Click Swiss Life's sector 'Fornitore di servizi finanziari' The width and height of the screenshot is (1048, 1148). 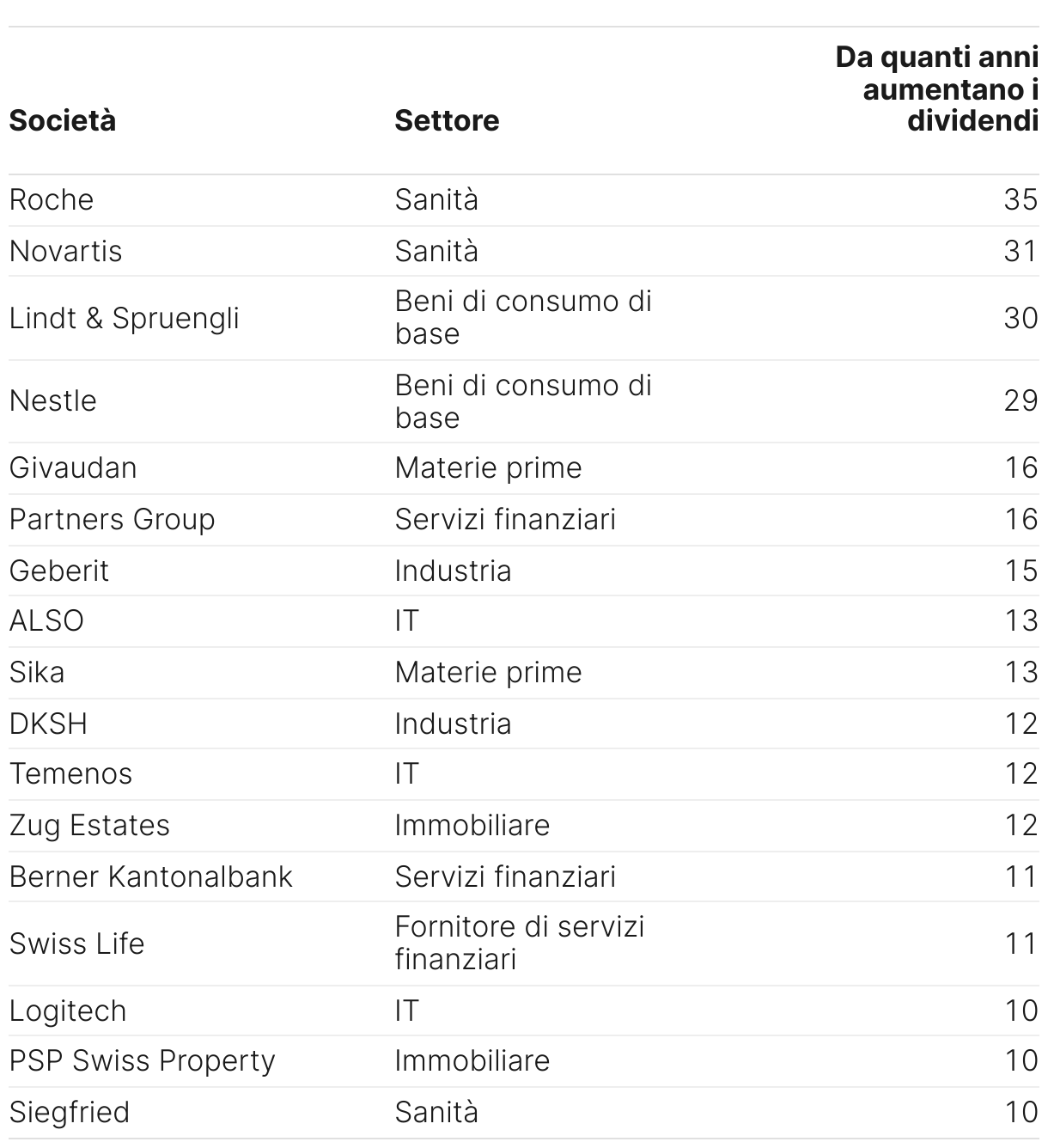point(520,943)
